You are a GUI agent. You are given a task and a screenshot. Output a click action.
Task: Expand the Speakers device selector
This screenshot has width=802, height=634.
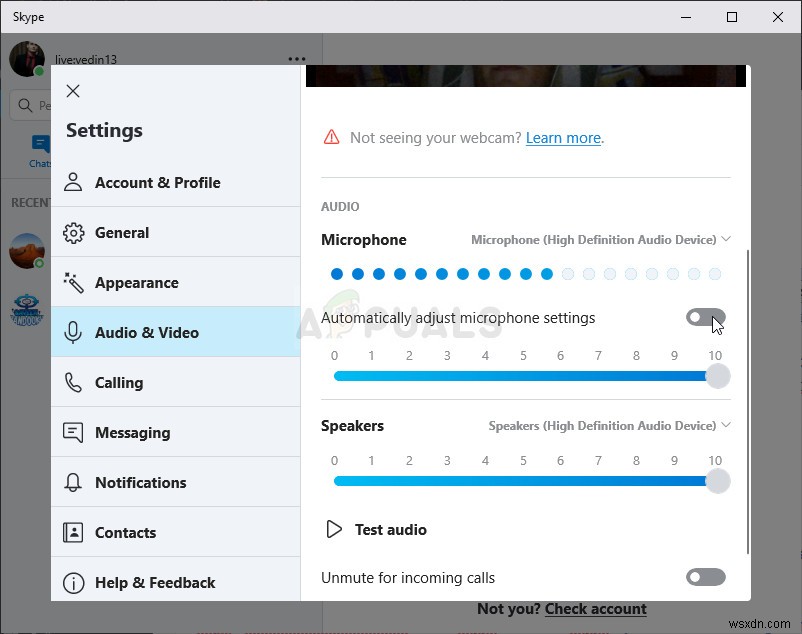(726, 425)
